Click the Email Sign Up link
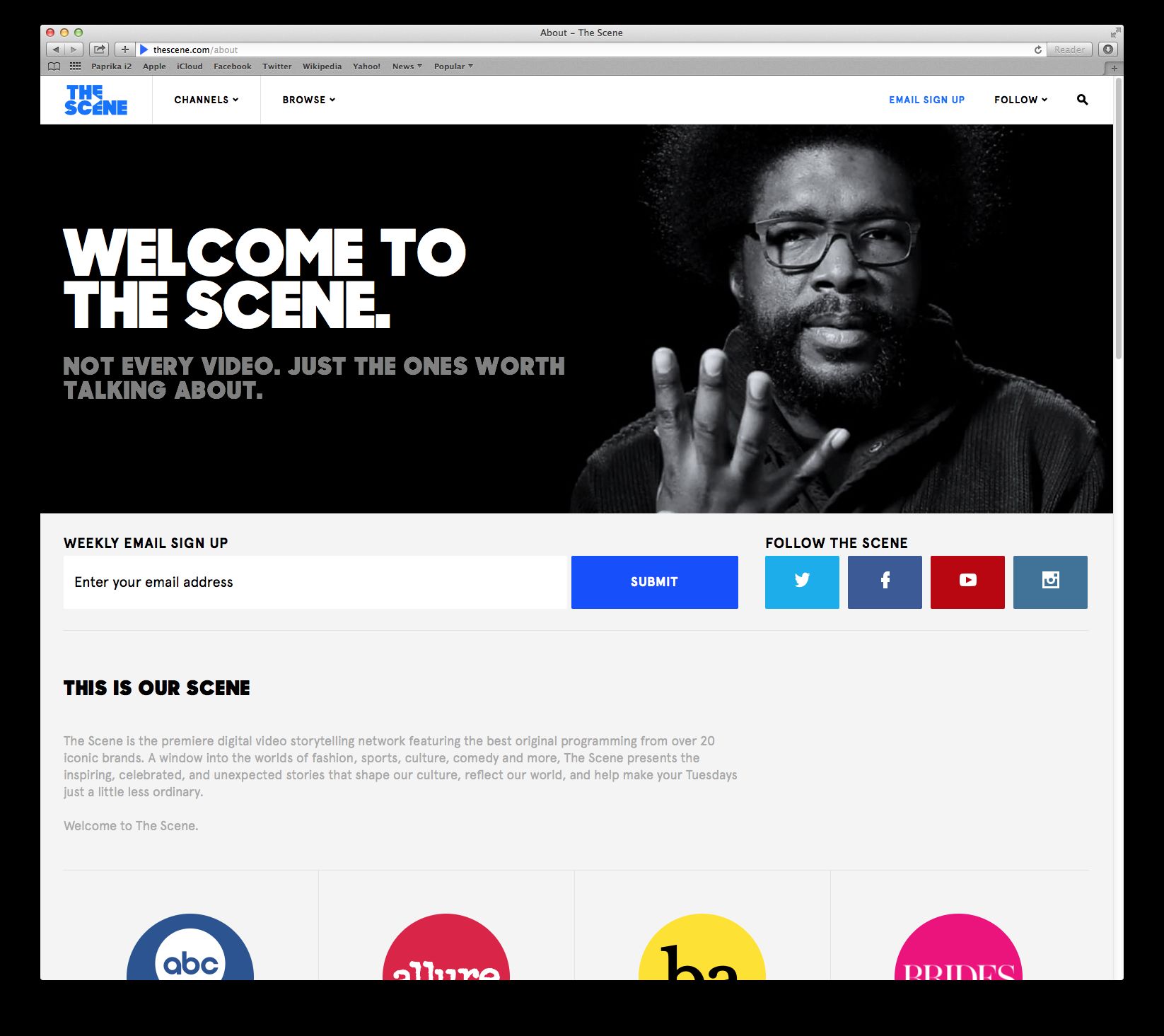 (x=926, y=100)
